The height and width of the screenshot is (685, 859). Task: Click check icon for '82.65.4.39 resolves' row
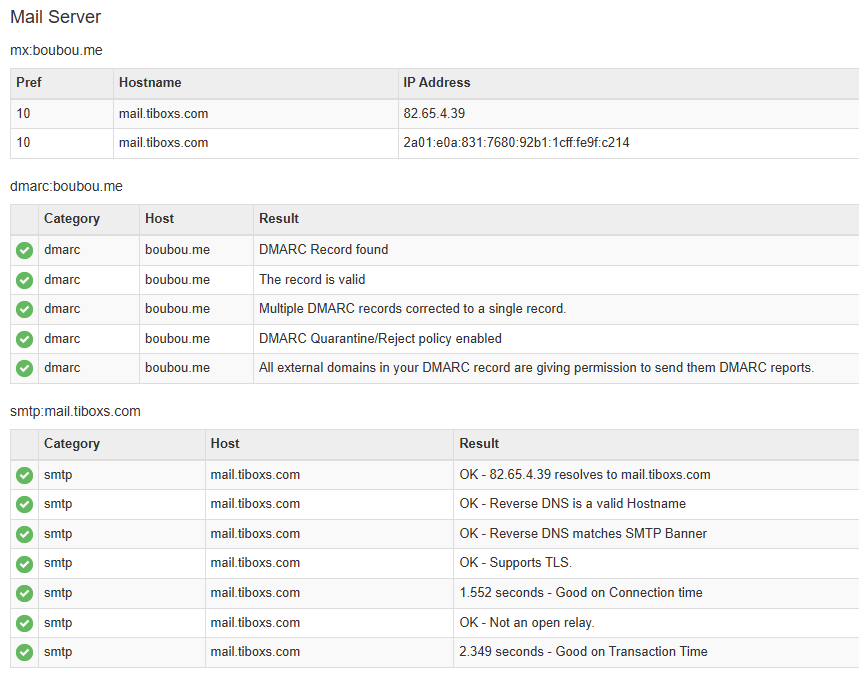point(25,475)
